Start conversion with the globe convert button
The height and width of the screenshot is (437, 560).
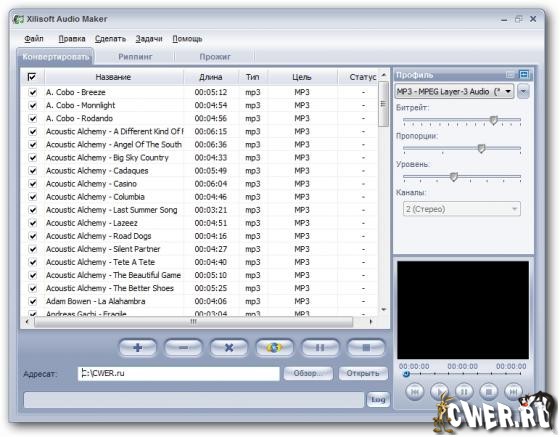(274, 347)
